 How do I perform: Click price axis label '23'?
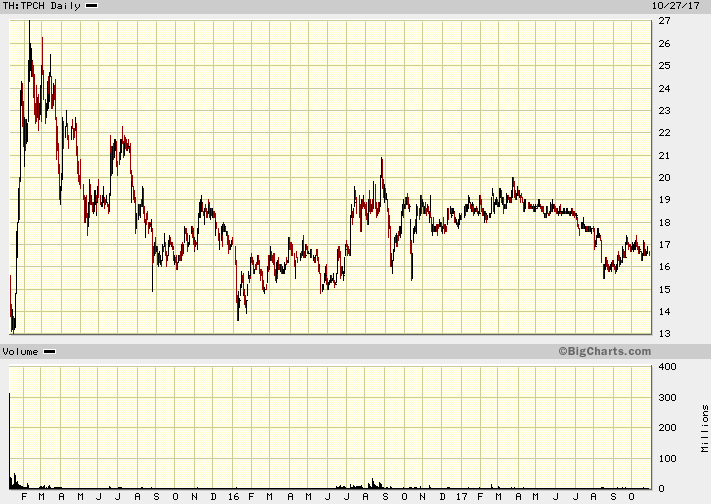click(664, 111)
